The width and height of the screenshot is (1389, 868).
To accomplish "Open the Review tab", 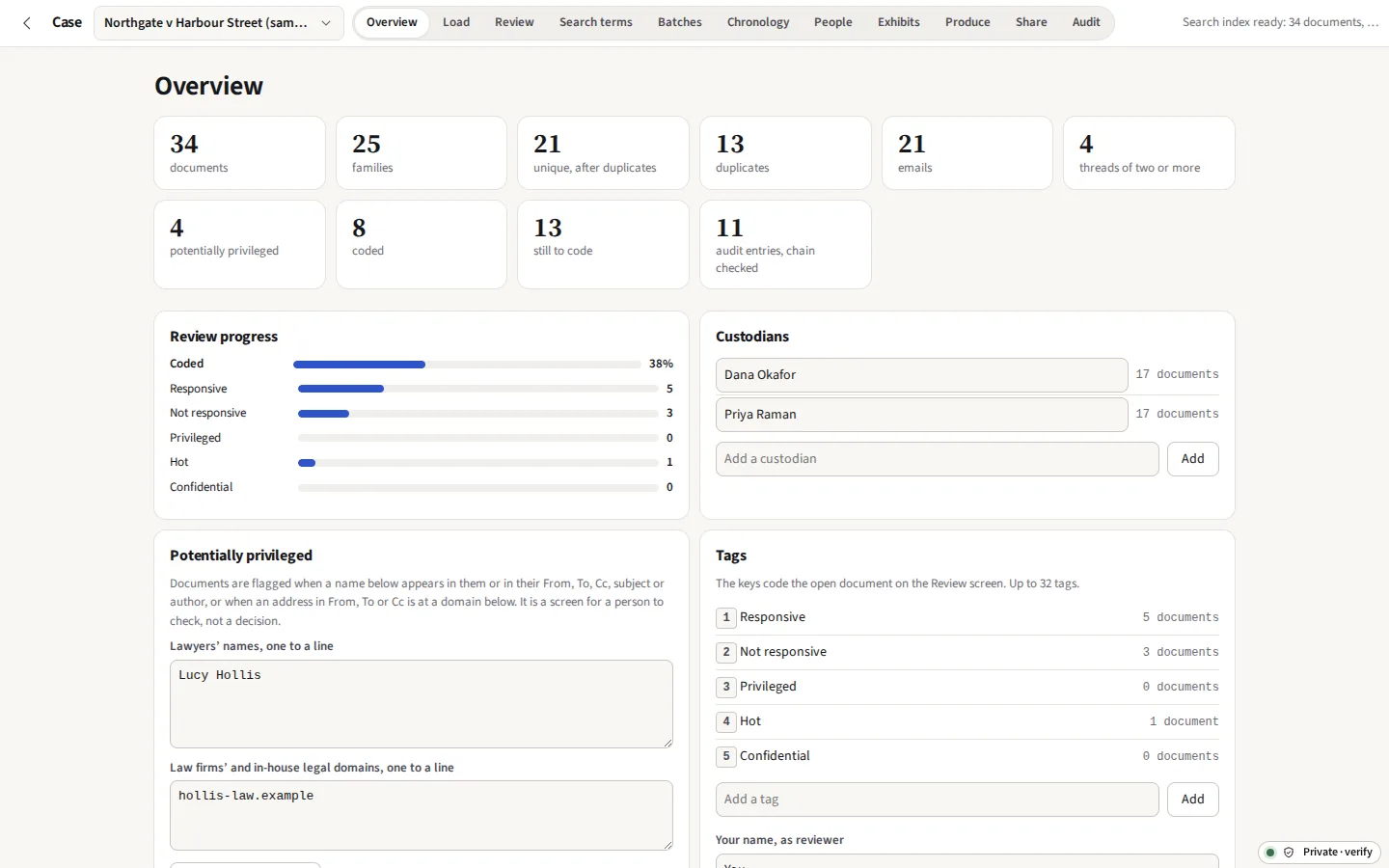I will click(x=514, y=22).
